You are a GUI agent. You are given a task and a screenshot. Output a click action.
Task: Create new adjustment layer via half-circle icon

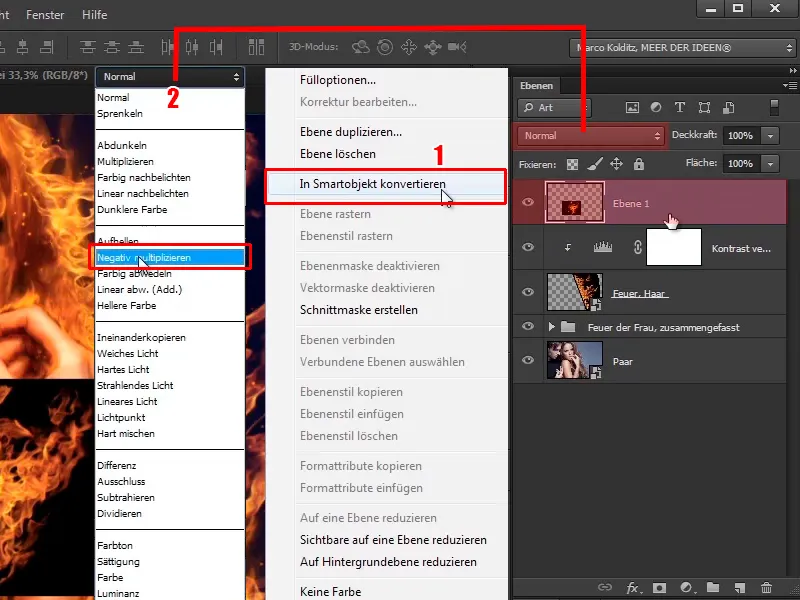point(687,588)
